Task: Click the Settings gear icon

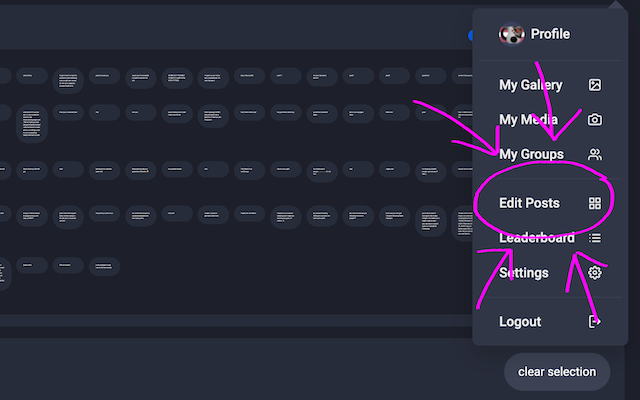Action: tap(595, 272)
